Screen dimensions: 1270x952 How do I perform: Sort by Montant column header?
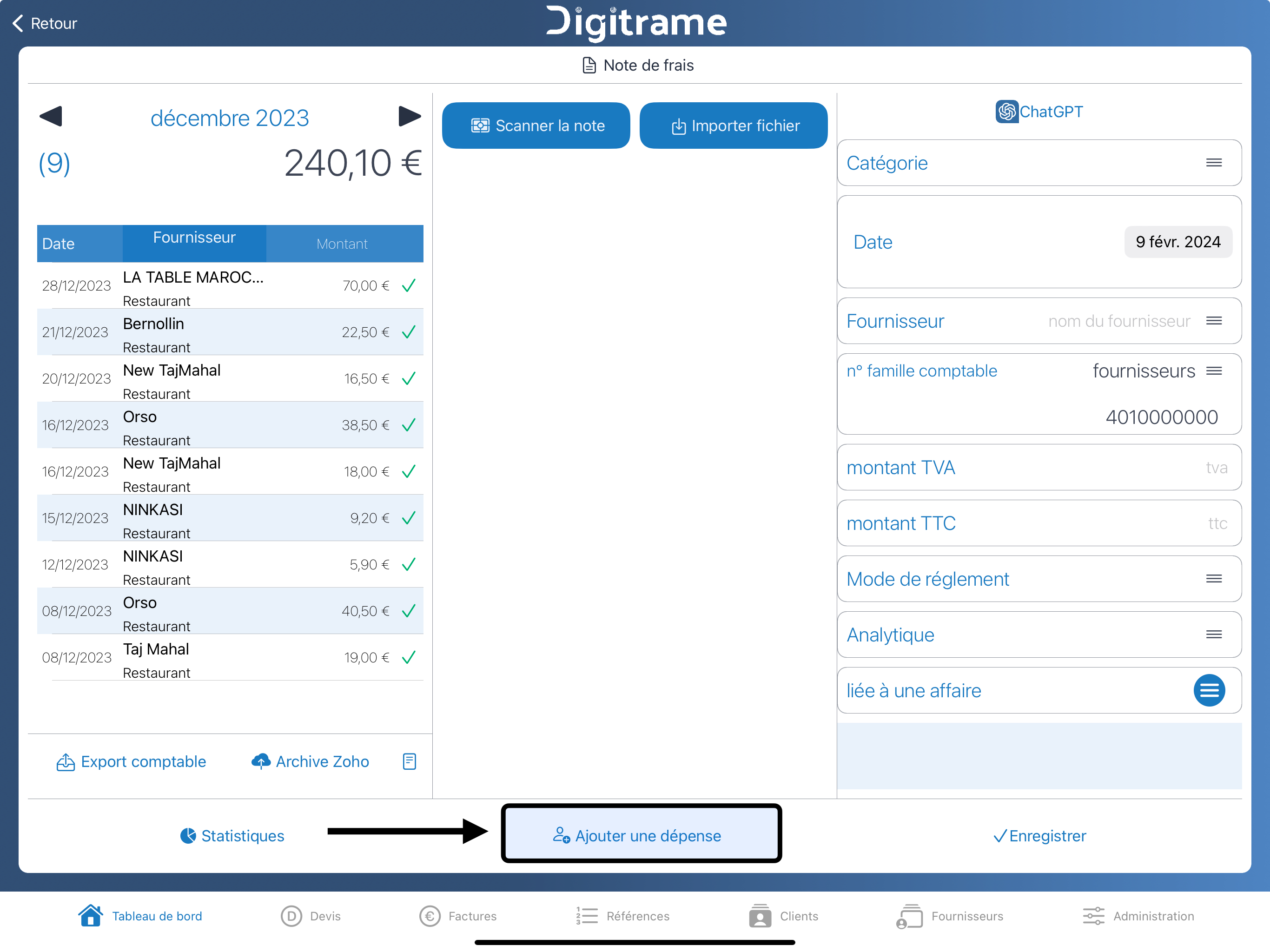click(x=344, y=244)
